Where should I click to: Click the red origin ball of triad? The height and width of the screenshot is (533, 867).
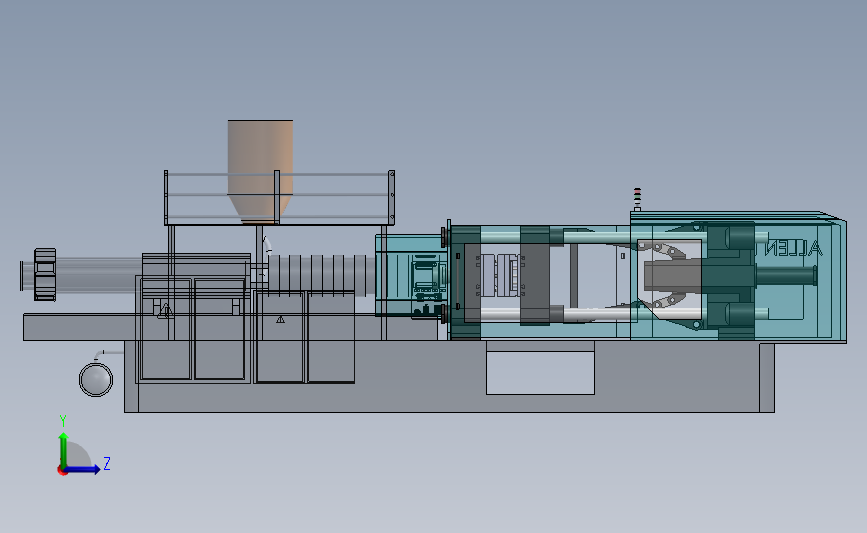coord(62,471)
